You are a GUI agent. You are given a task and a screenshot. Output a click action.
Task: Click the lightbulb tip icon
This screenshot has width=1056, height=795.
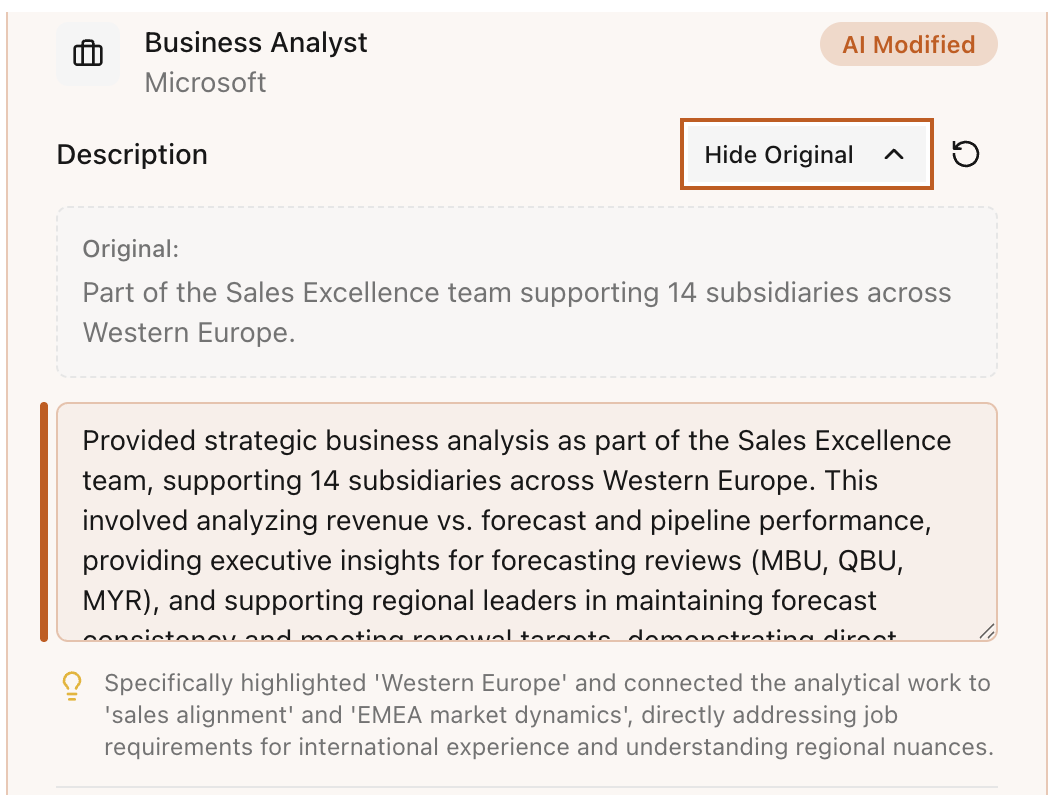click(x=72, y=685)
